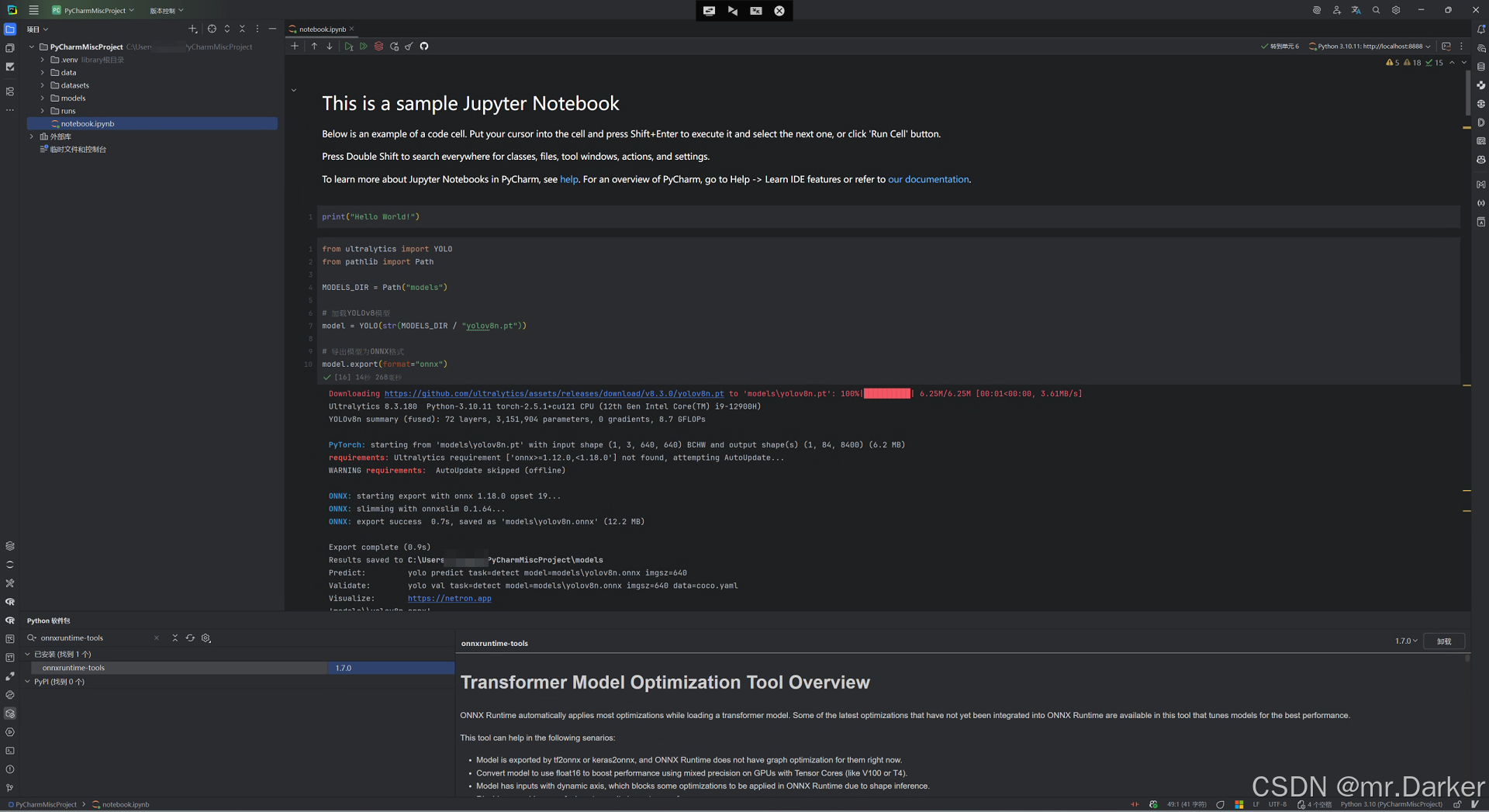
Task: Expand the .venv folder
Action: tap(43, 60)
